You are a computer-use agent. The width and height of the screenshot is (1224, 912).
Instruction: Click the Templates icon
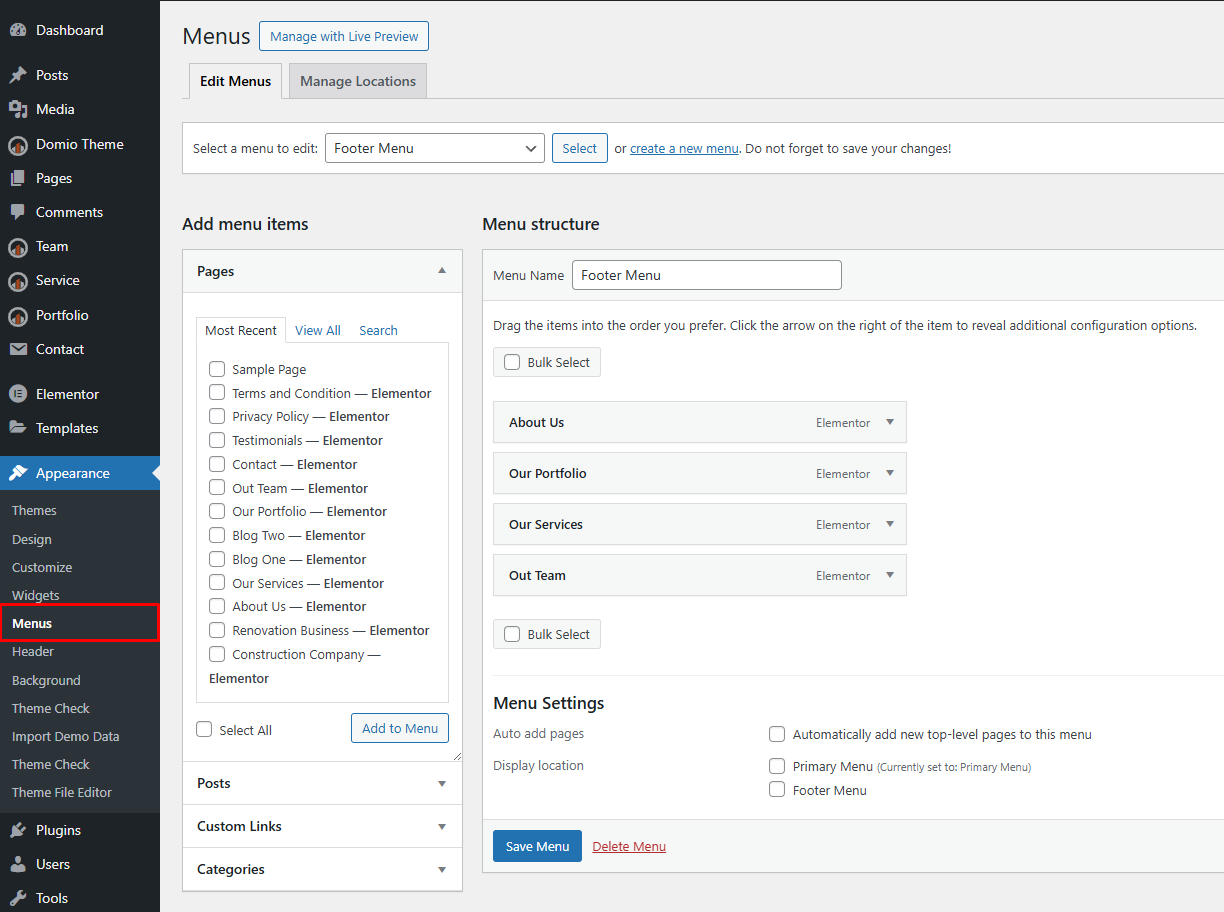click(20, 428)
